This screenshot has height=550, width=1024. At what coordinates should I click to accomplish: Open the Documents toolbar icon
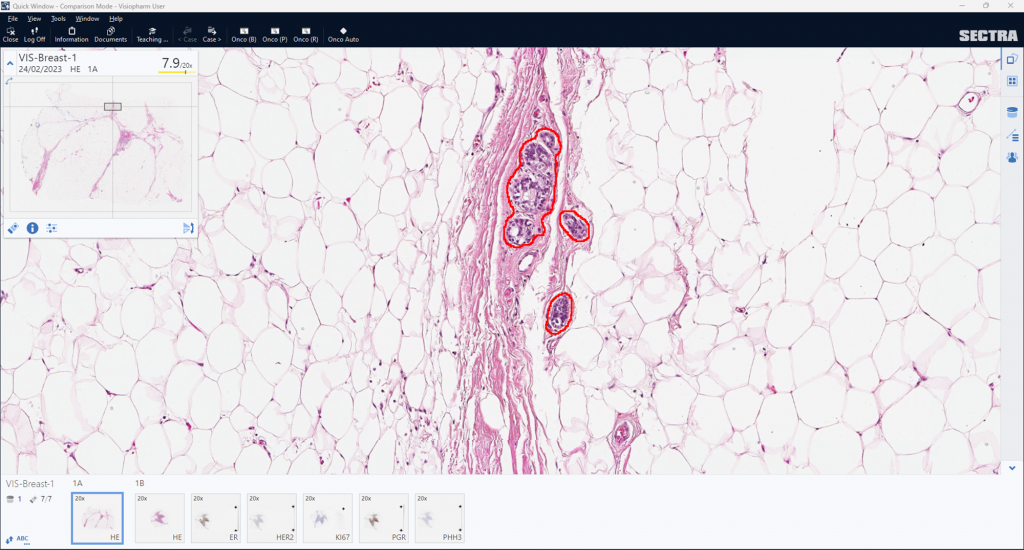(110, 34)
